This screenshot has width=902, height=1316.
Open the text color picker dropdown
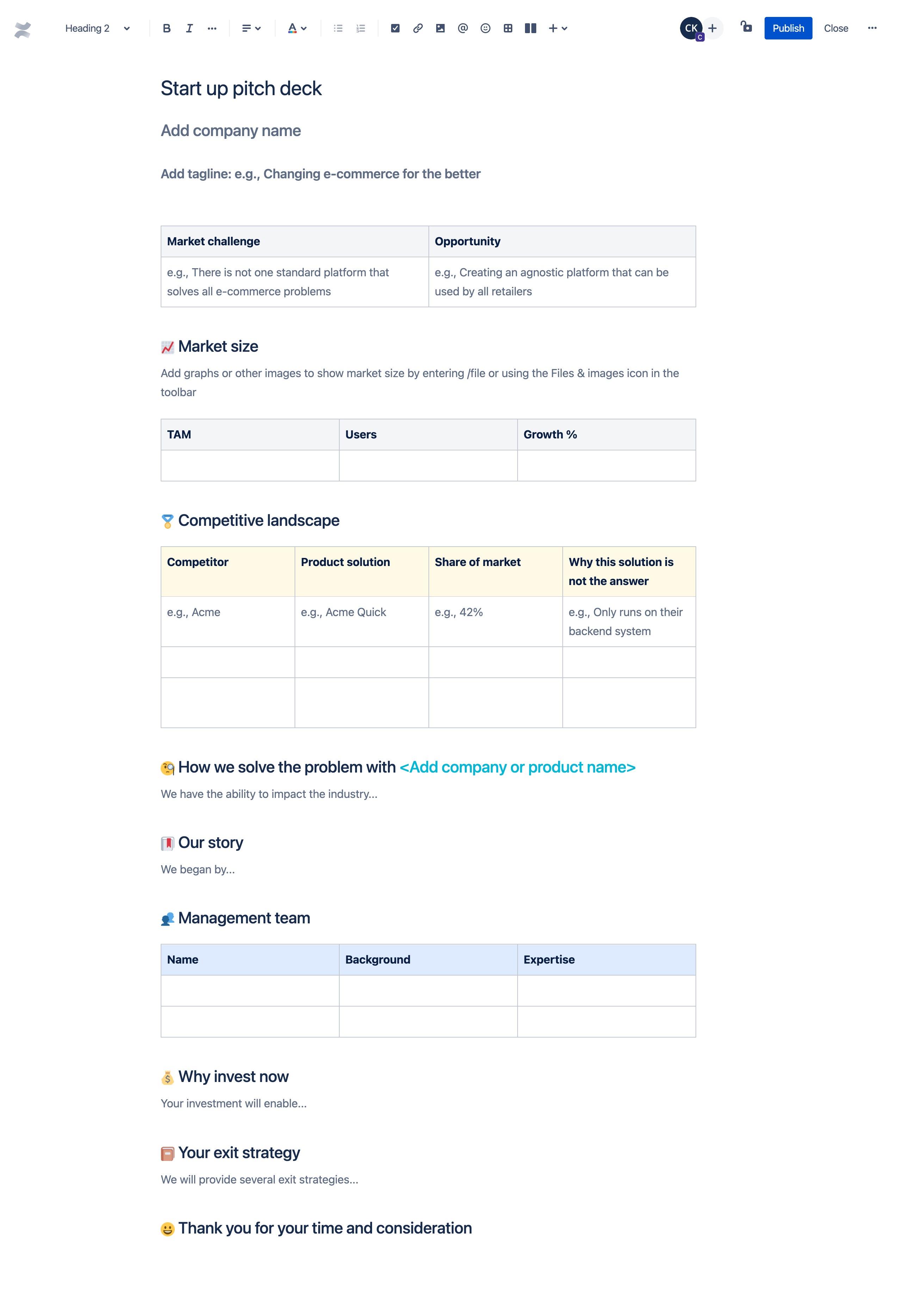point(303,28)
